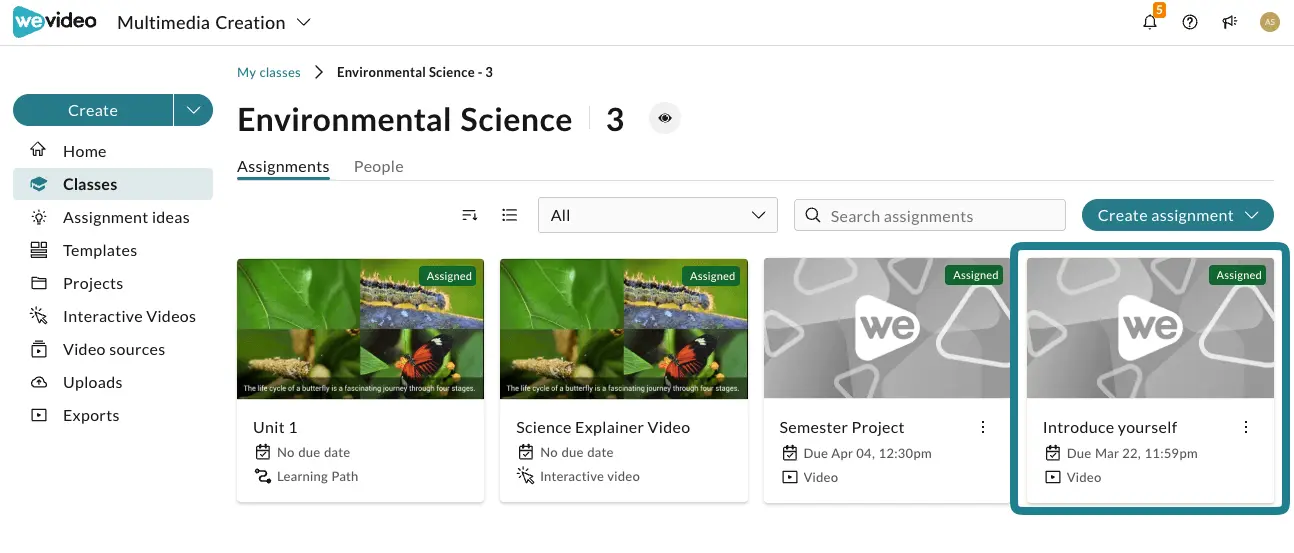Click the Unit 1 title
The height and width of the screenshot is (553, 1294).
pos(275,427)
